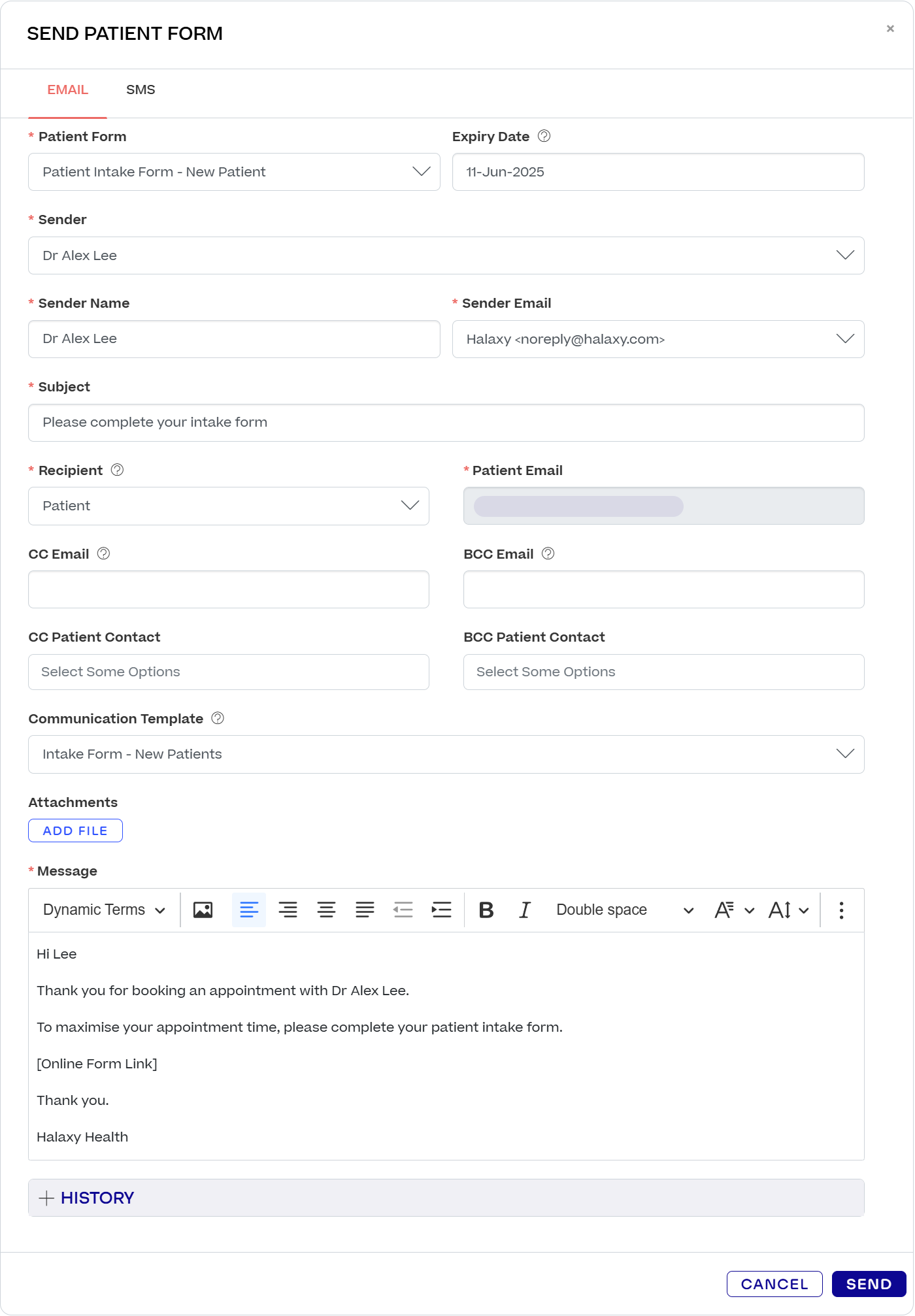Open the Dynamic Terms dropdown
The height and width of the screenshot is (1316, 915).
coord(104,910)
